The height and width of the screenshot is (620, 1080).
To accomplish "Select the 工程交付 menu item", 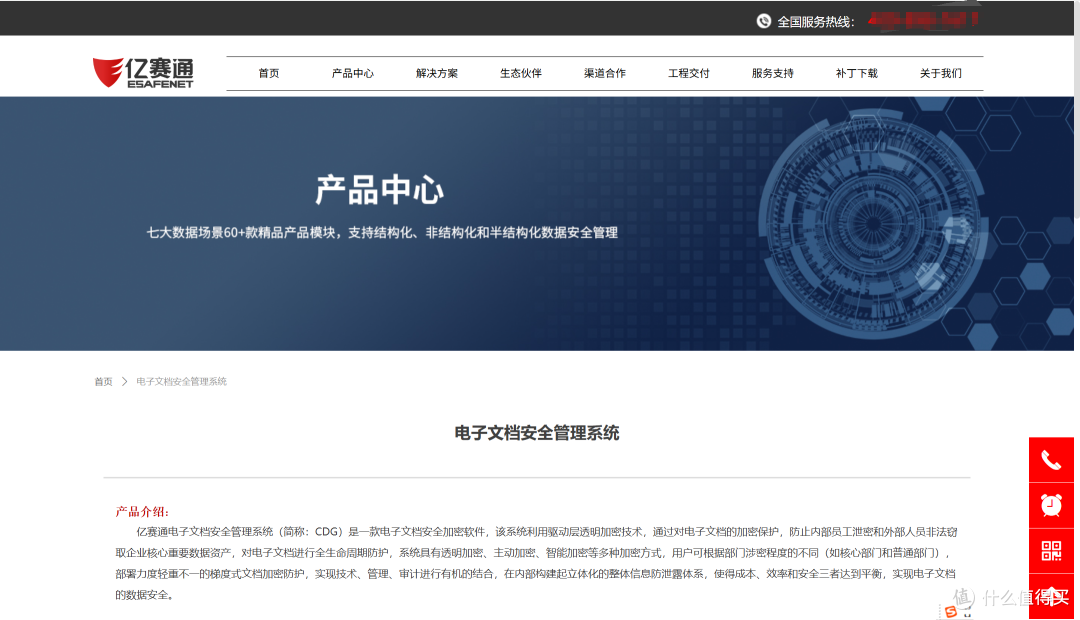I will tap(689, 73).
